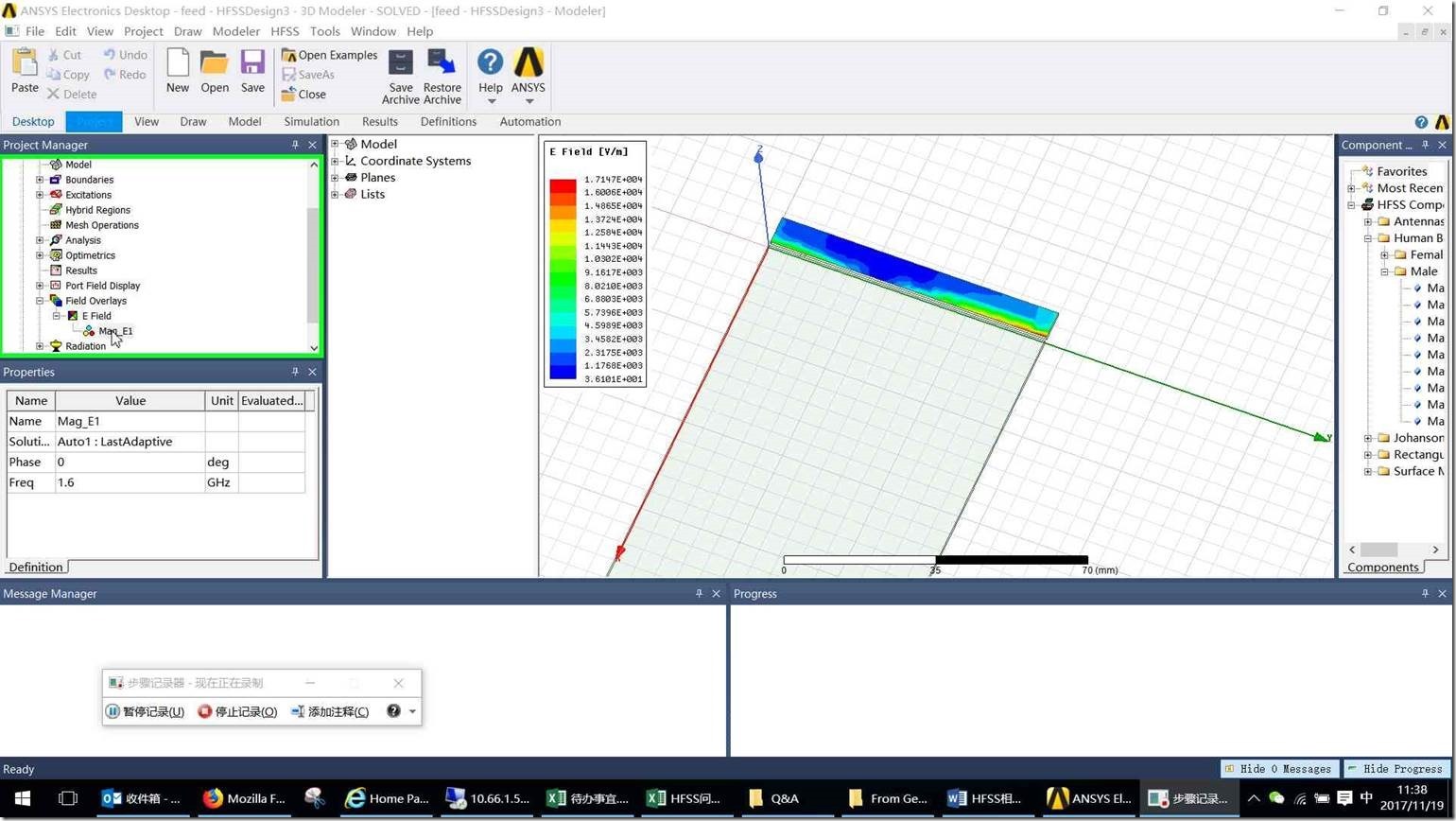Open the Steps Recorder help dropdown arrow
Viewport: 1456px width, 821px height.
412,711
